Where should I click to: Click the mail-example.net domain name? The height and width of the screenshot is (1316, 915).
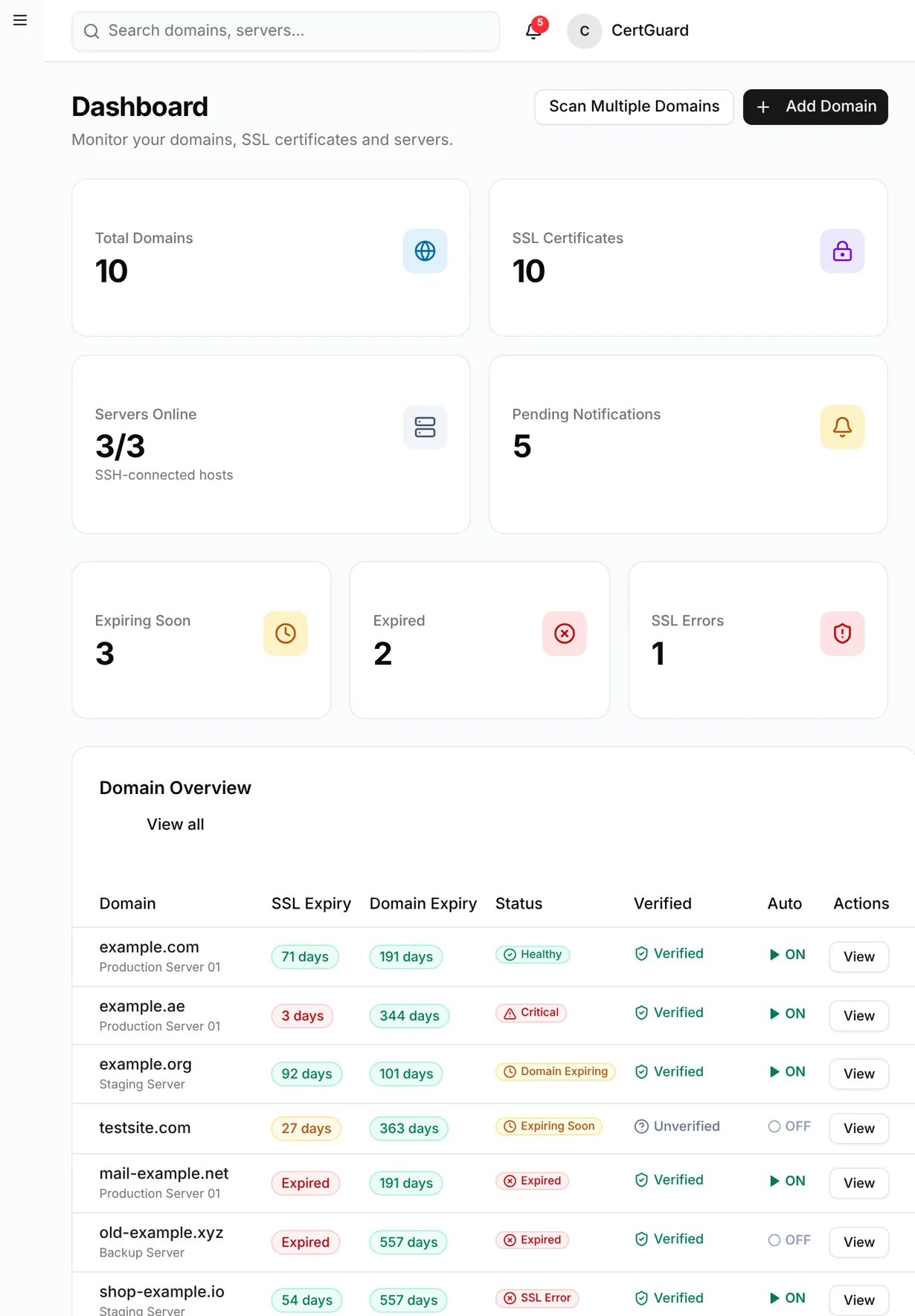[x=164, y=1173]
